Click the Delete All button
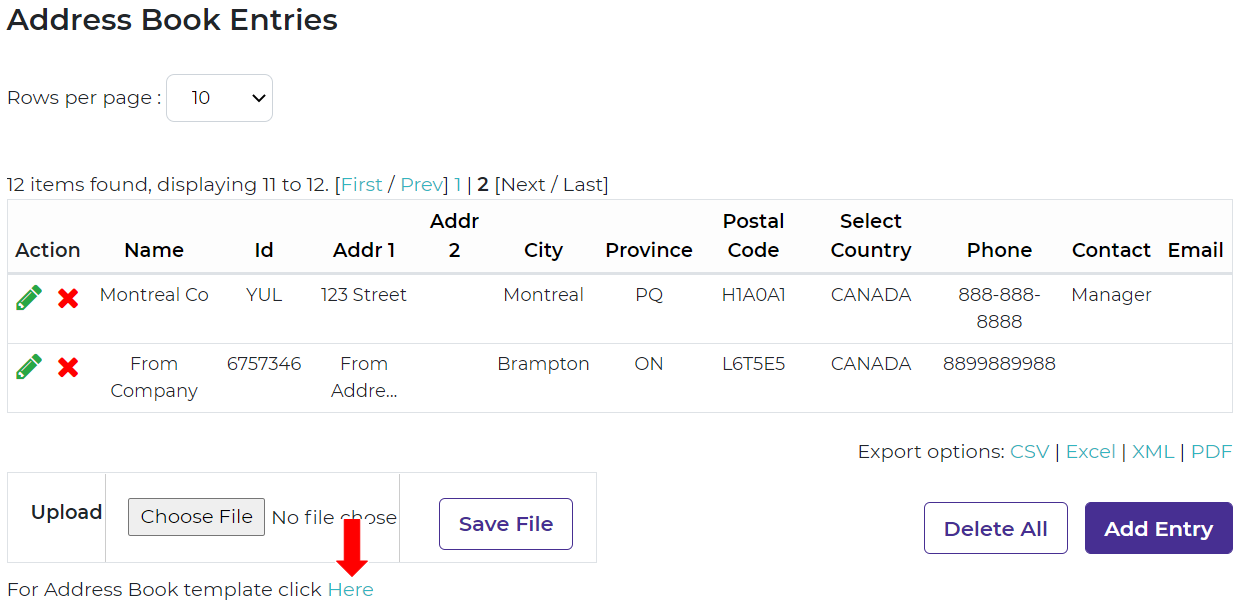Image resolution: width=1251 pixels, height=602 pixels. [995, 529]
